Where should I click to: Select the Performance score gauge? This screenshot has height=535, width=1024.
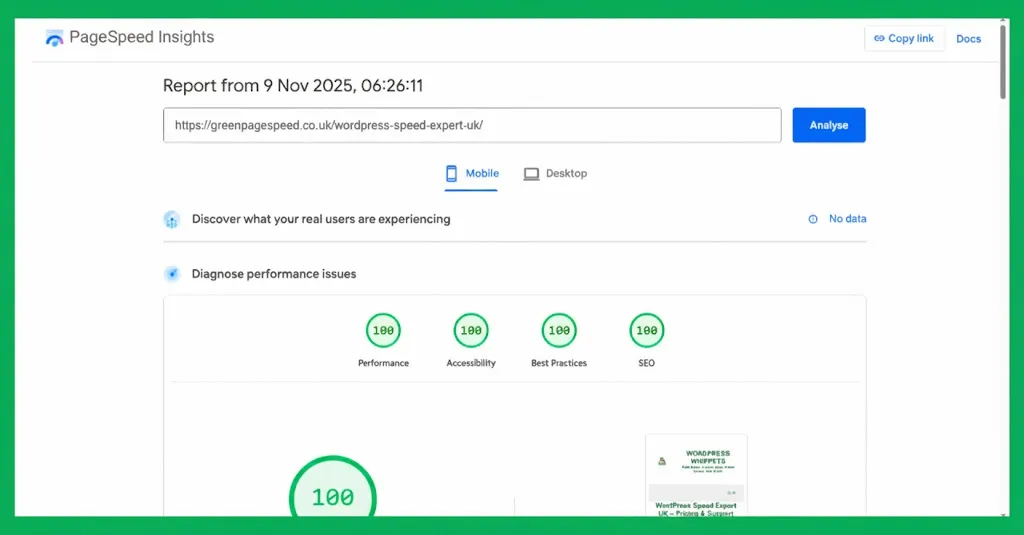pos(383,330)
